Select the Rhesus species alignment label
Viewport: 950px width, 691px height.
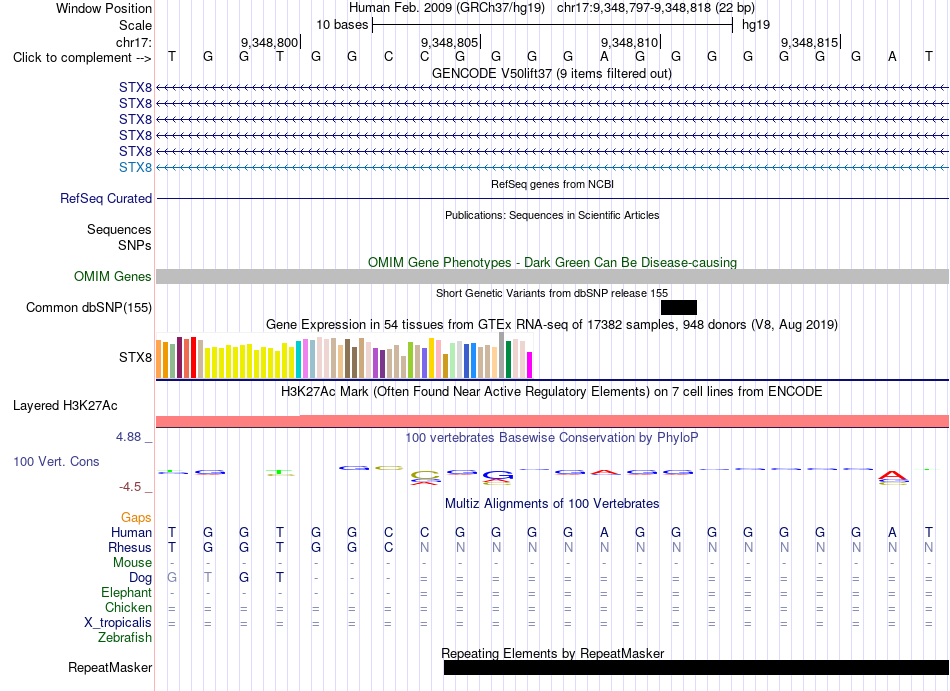tap(130, 547)
